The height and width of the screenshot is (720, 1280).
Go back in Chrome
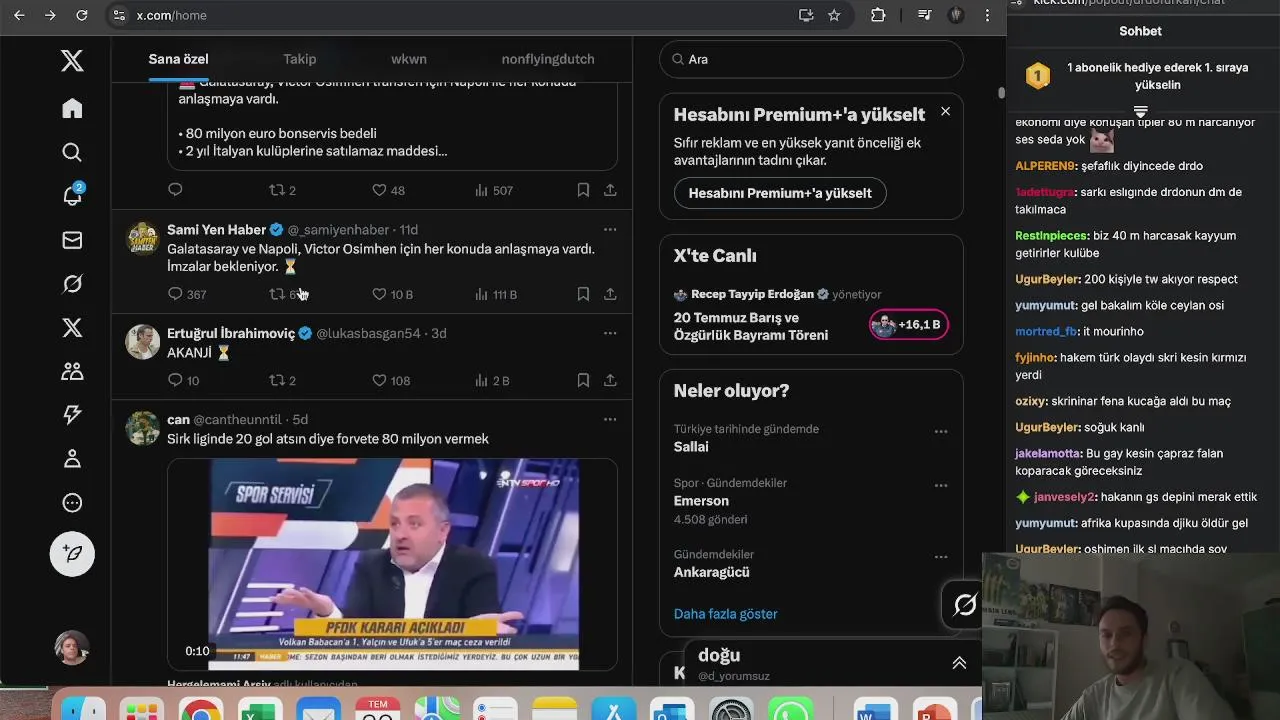tap(19, 15)
